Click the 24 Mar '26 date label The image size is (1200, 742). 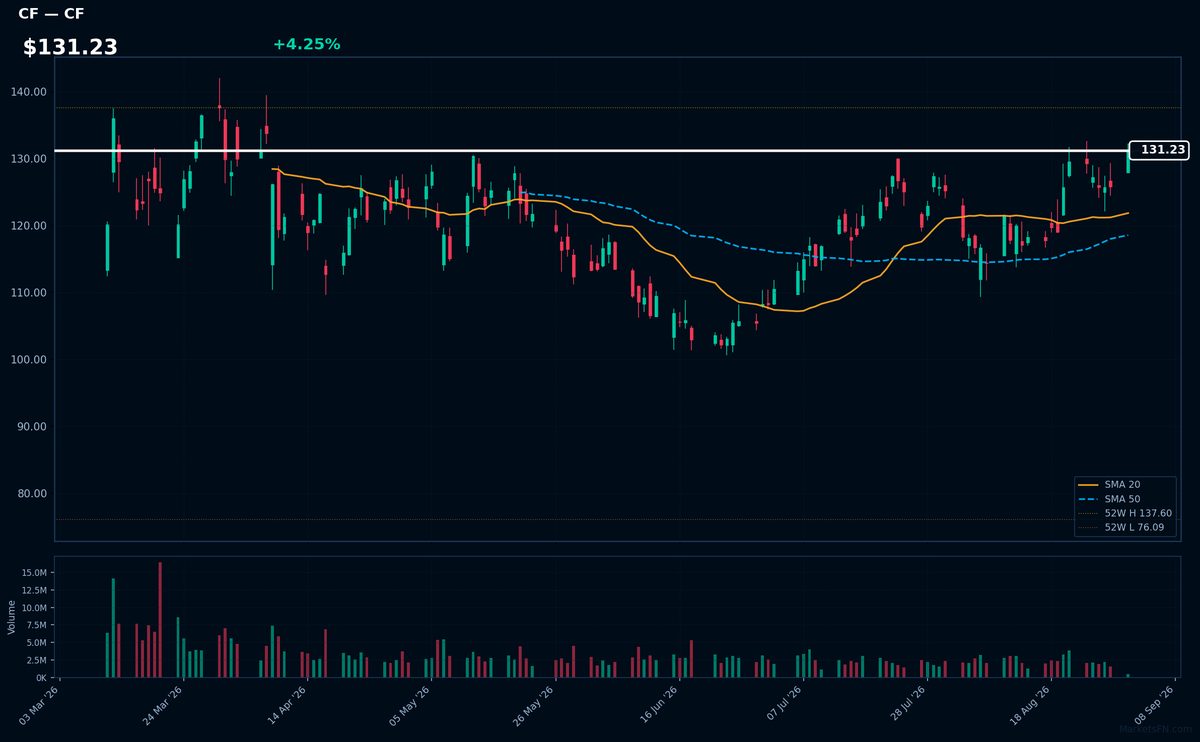[x=164, y=705]
